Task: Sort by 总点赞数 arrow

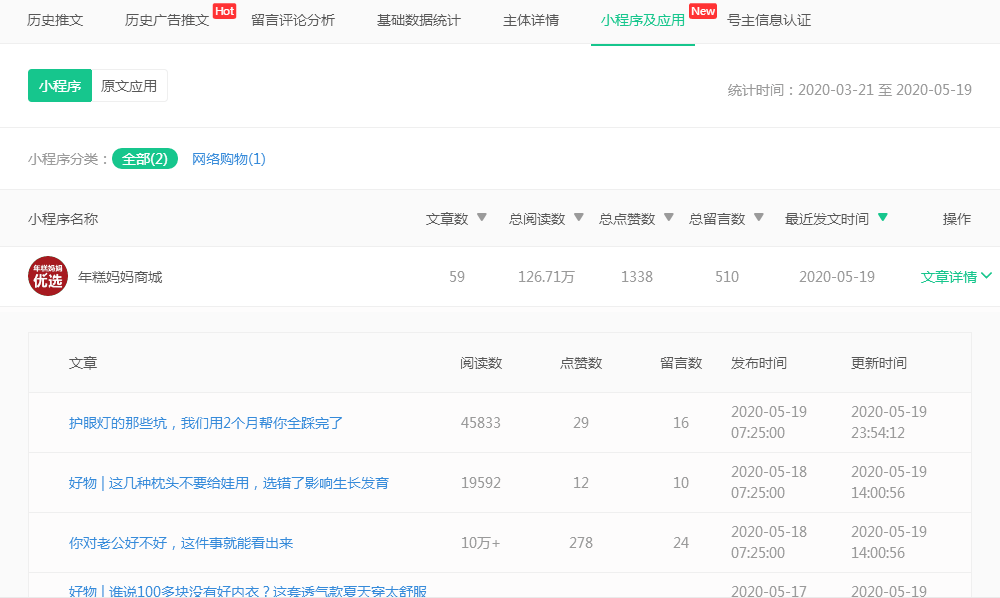Action: click(x=669, y=217)
